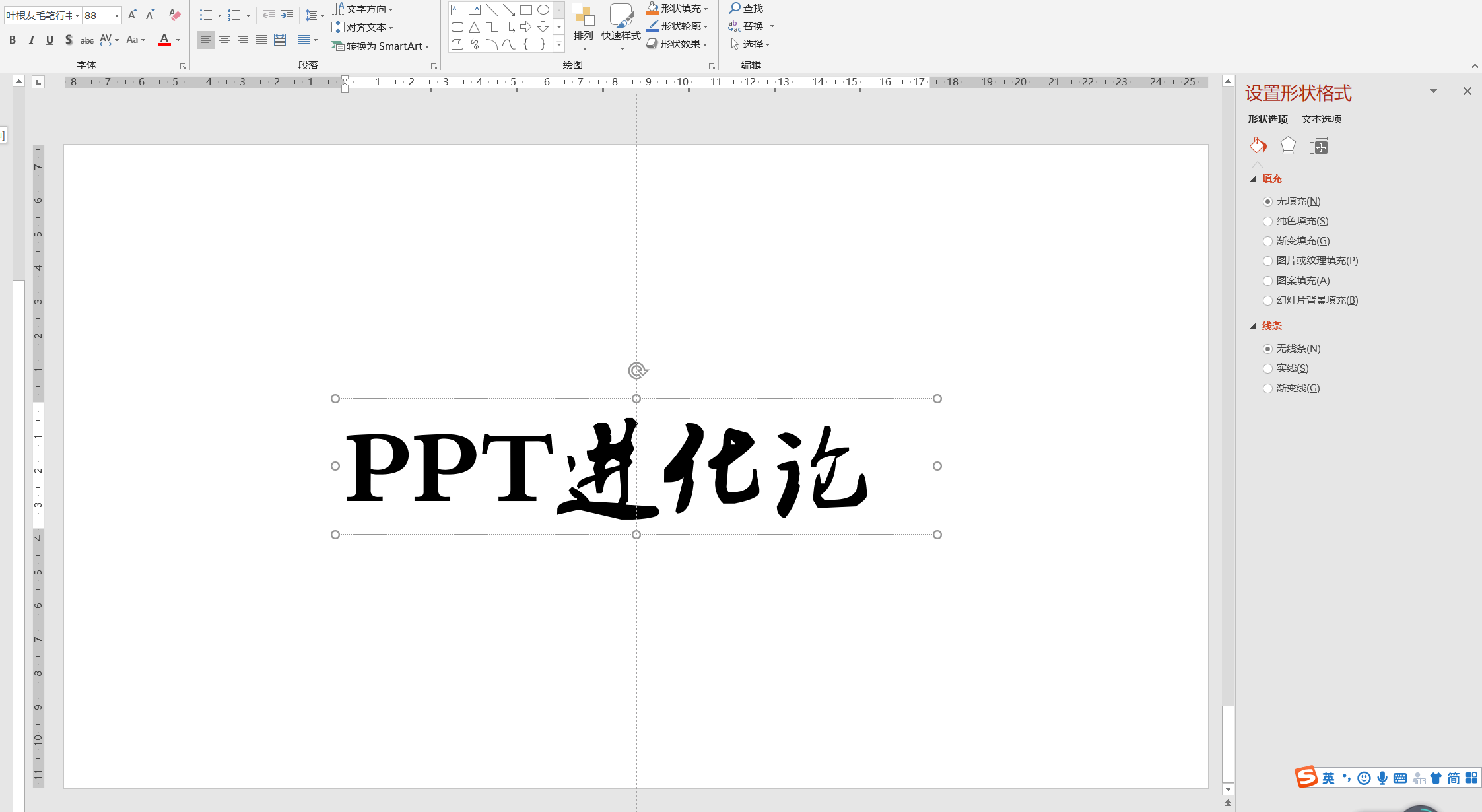This screenshot has height=812, width=1482.
Task: Expand the shapes gallery
Action: pyautogui.click(x=559, y=44)
